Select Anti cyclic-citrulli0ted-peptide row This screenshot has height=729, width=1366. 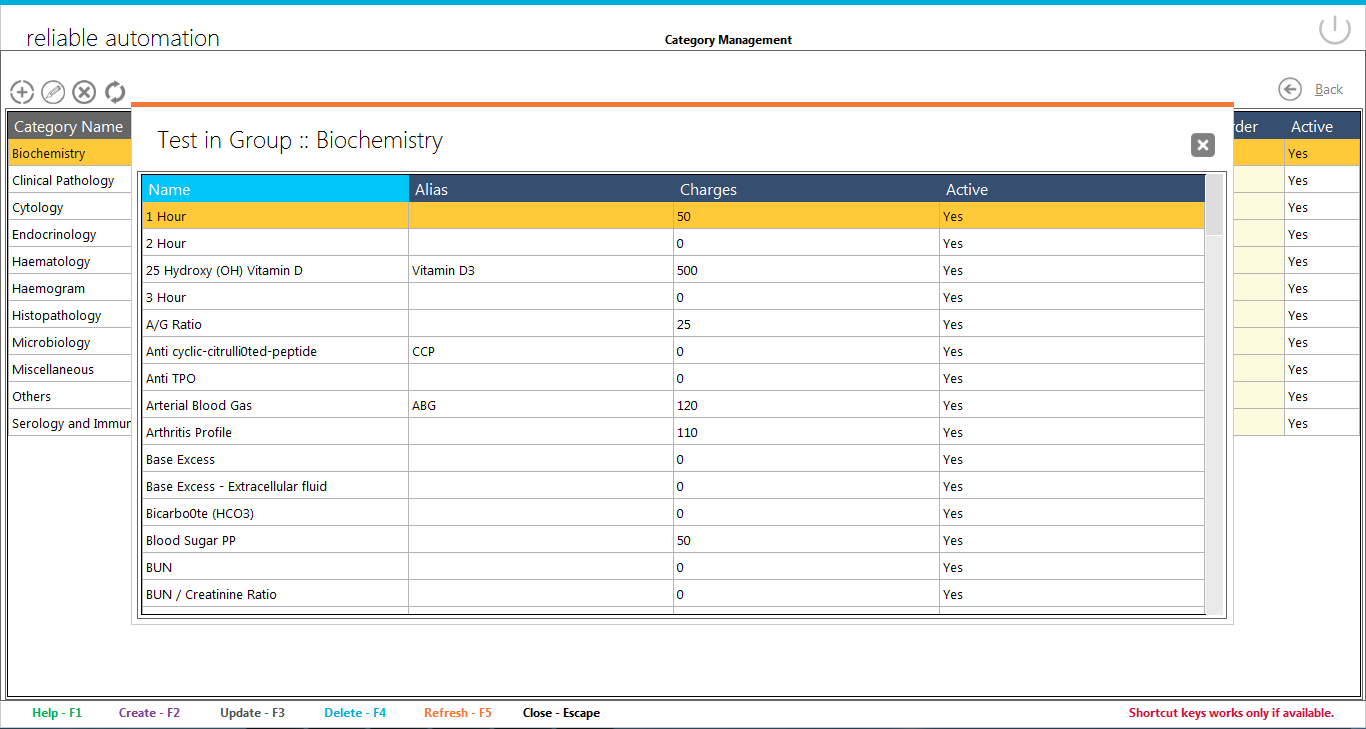[x=673, y=351]
